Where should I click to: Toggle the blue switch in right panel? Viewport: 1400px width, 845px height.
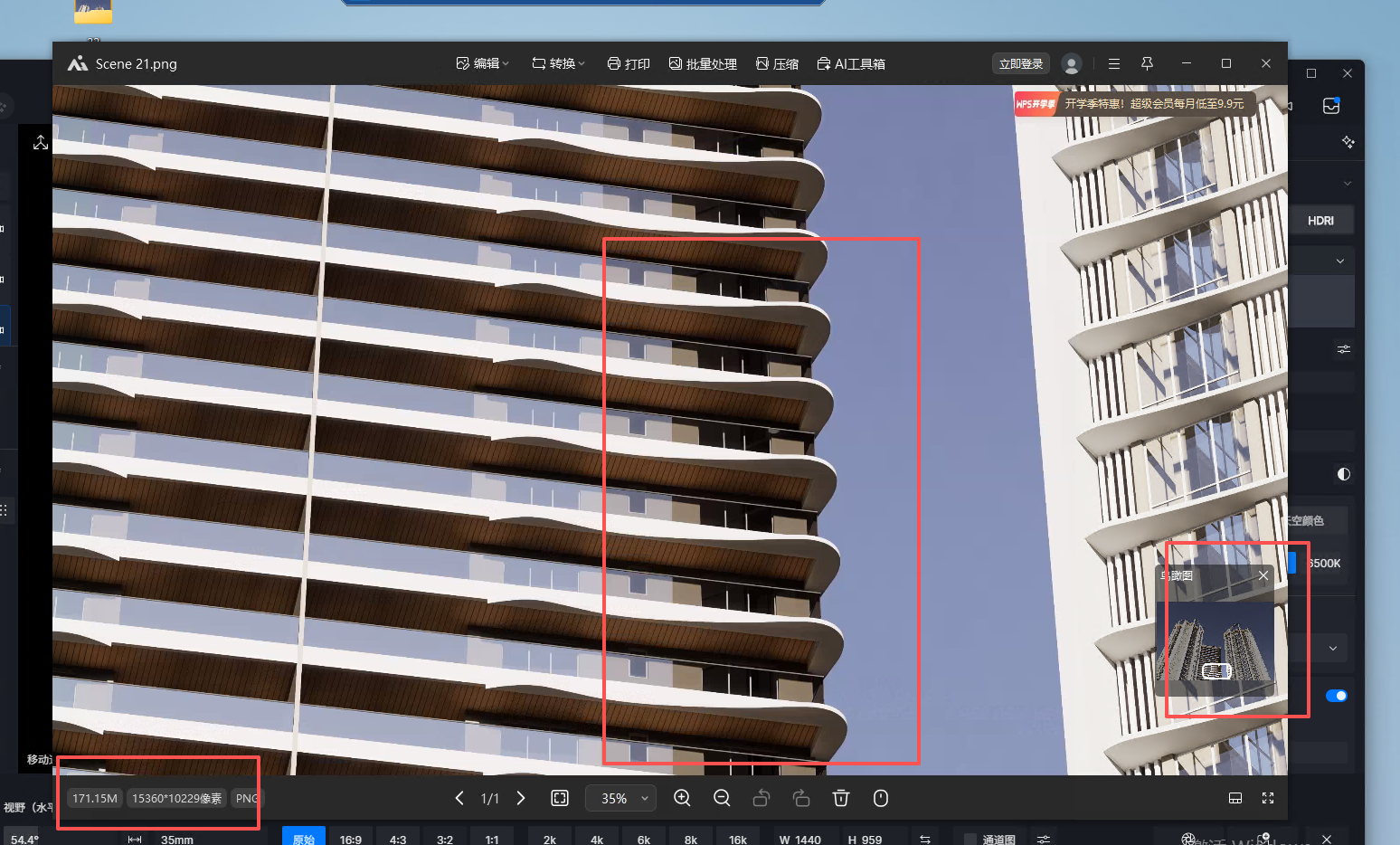1336,696
